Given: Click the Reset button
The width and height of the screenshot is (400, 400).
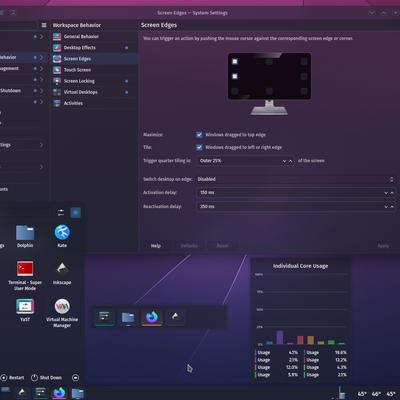Looking at the screenshot, I should click(222, 246).
